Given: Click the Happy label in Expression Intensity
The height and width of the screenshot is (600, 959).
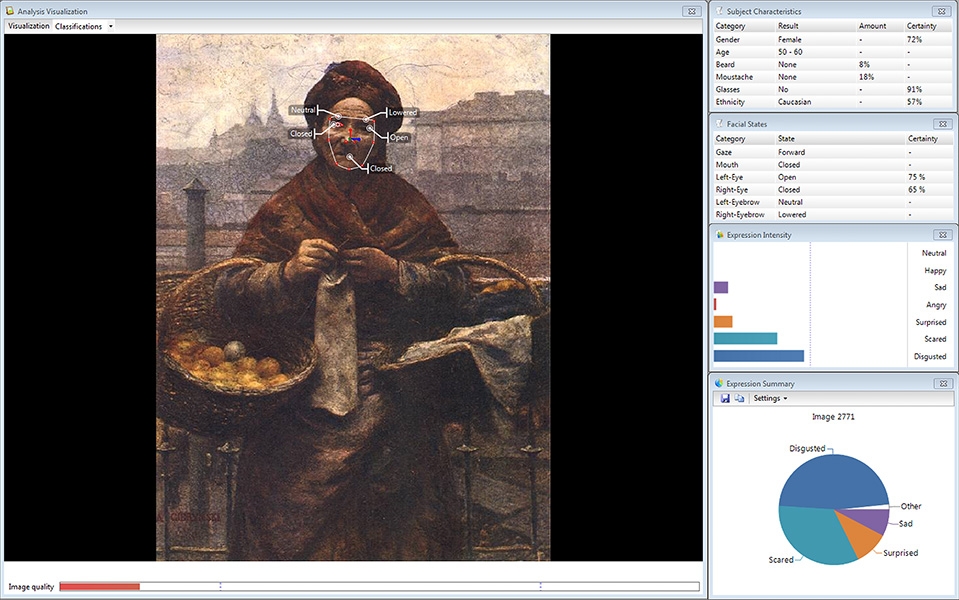Looking at the screenshot, I should click(935, 270).
